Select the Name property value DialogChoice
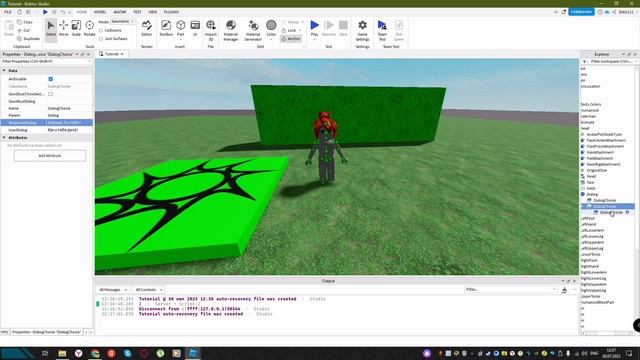The image size is (640, 360). (59, 108)
